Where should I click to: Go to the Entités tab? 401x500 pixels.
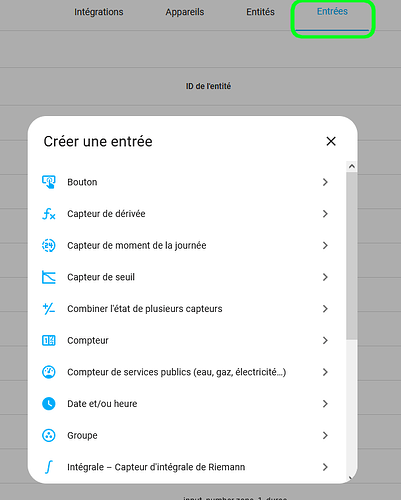[x=260, y=12]
